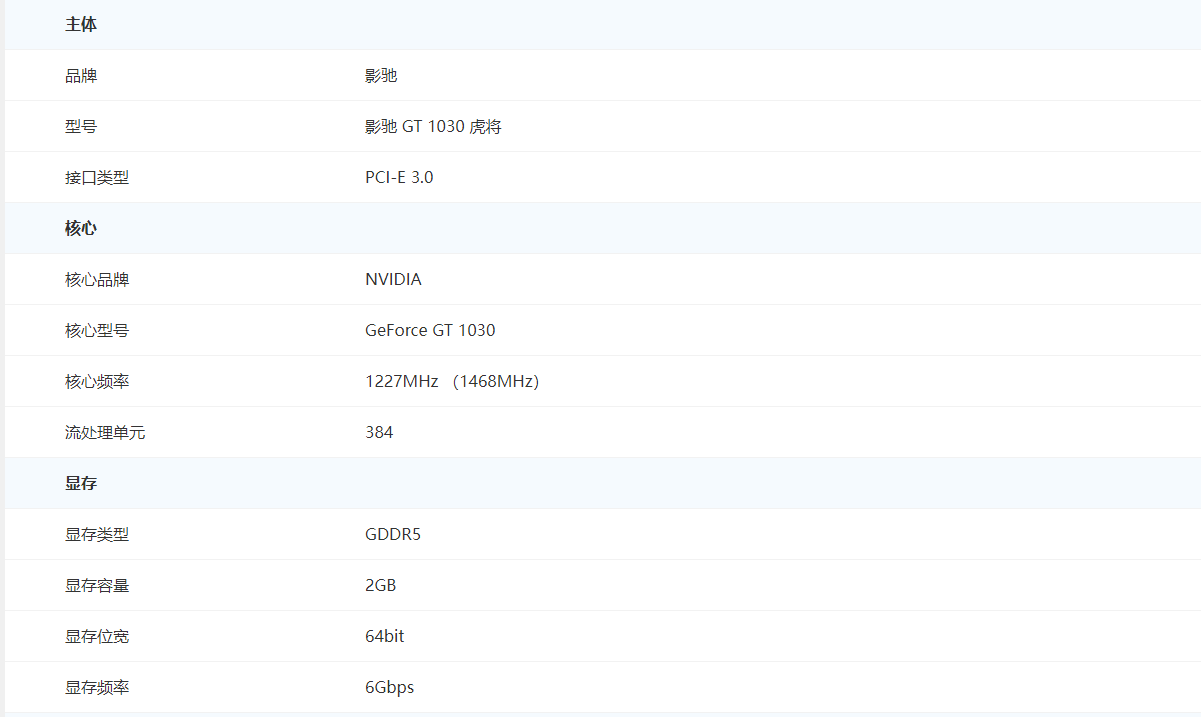The image size is (1201, 717).
Task: Click the value PCI-E 3.0
Action: (399, 178)
